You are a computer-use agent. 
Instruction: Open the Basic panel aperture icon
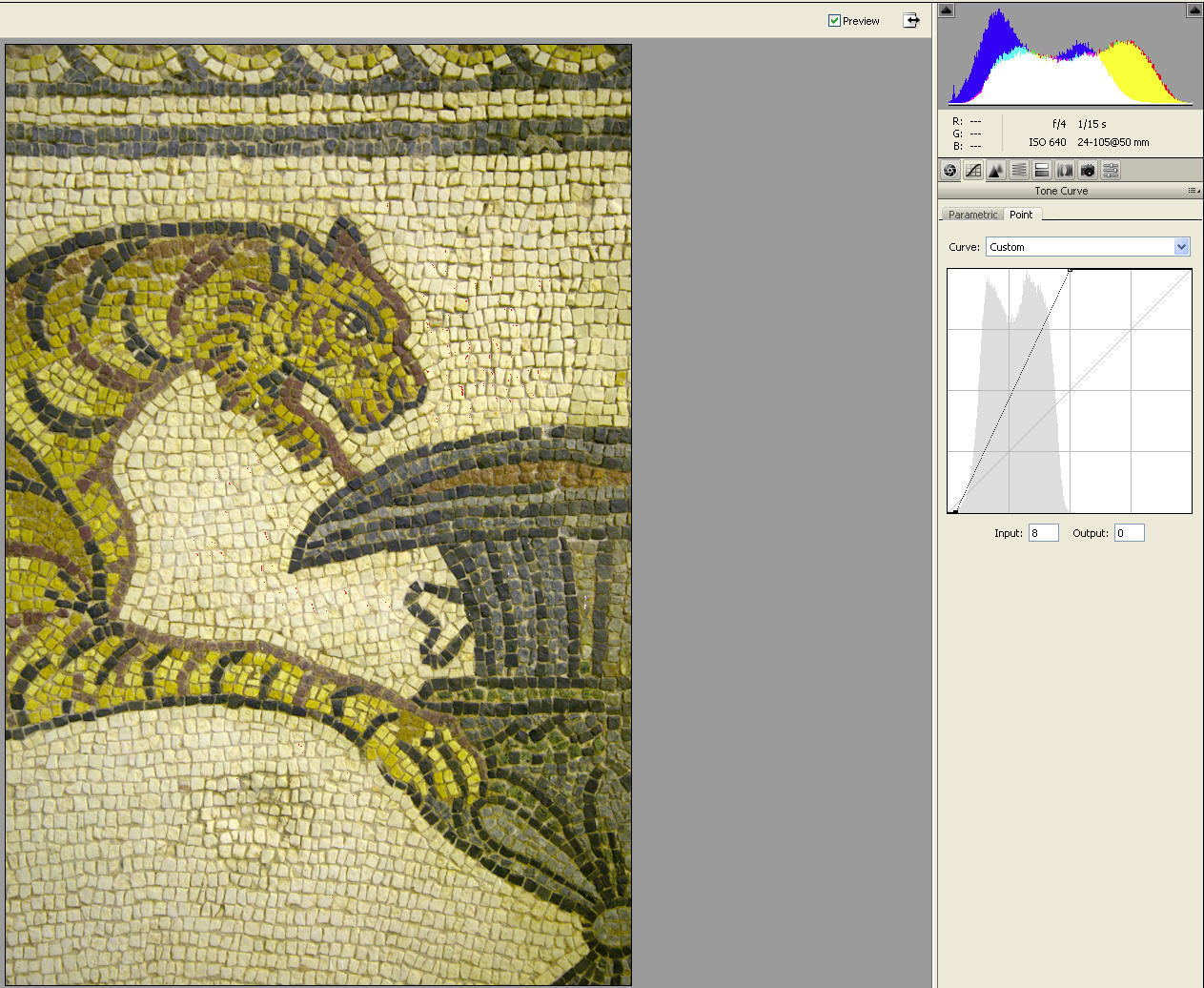point(949,171)
